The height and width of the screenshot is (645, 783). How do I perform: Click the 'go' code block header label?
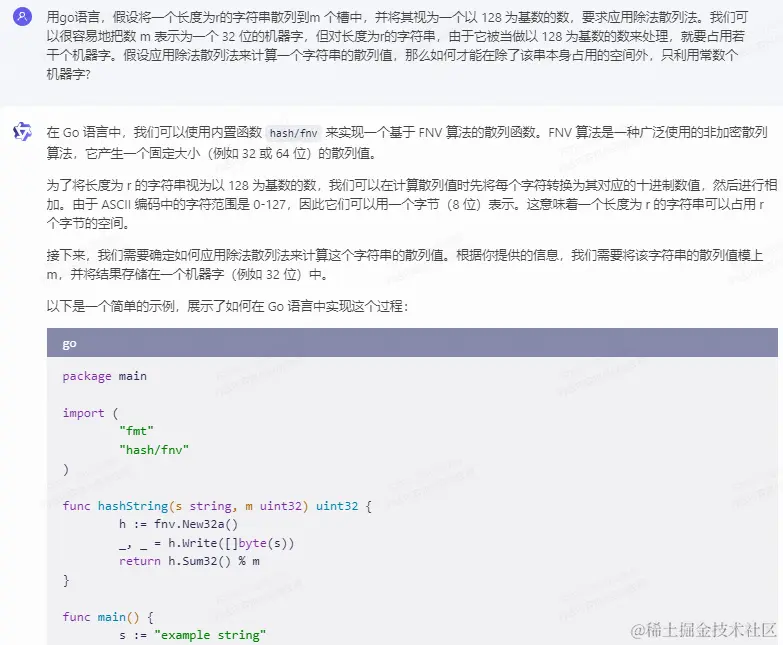tap(69, 343)
